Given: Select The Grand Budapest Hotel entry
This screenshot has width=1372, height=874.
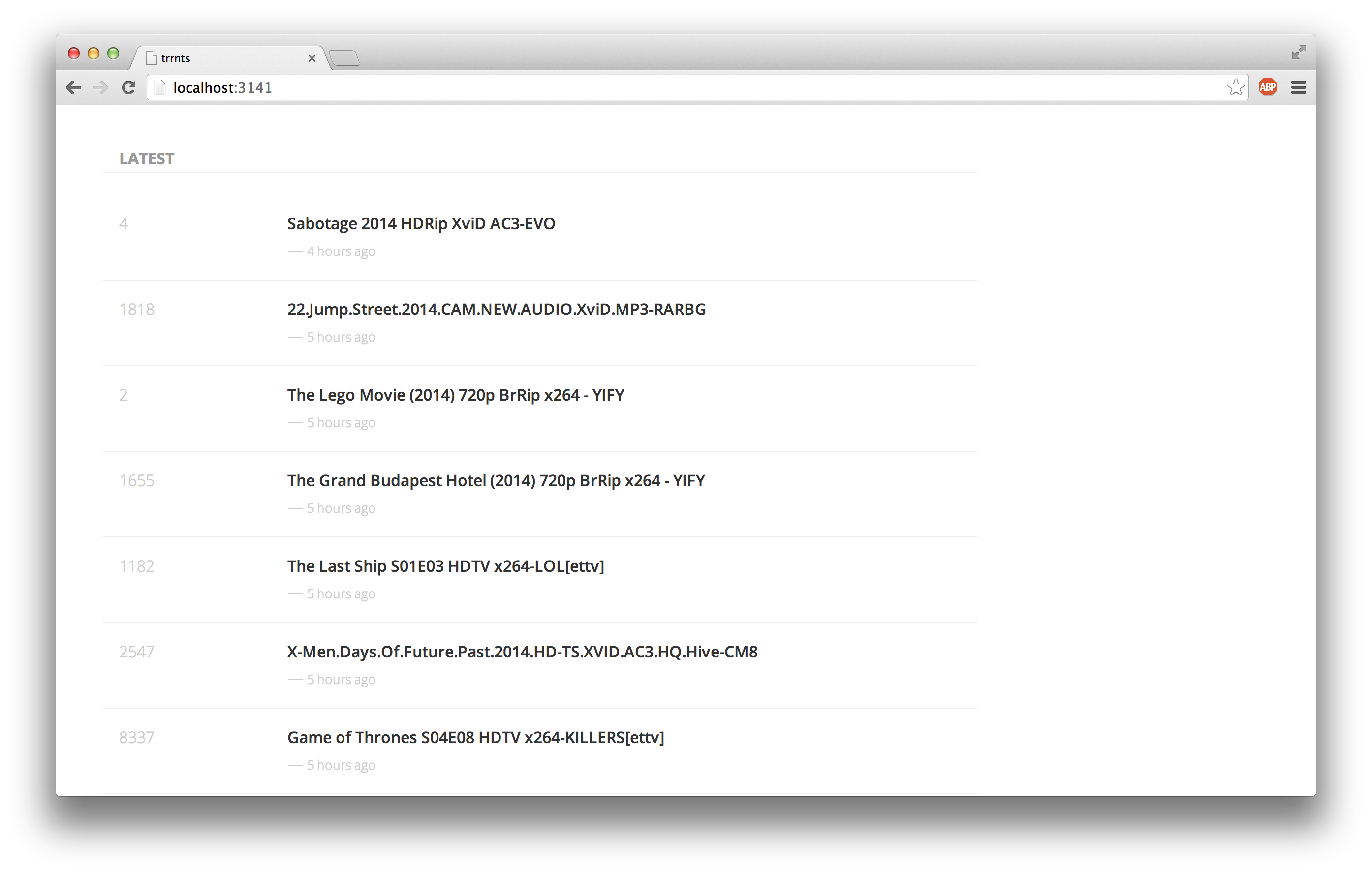Looking at the screenshot, I should pos(496,480).
